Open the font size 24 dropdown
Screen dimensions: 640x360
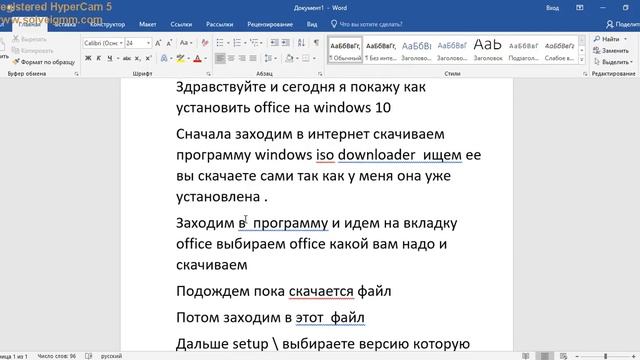tap(149, 43)
